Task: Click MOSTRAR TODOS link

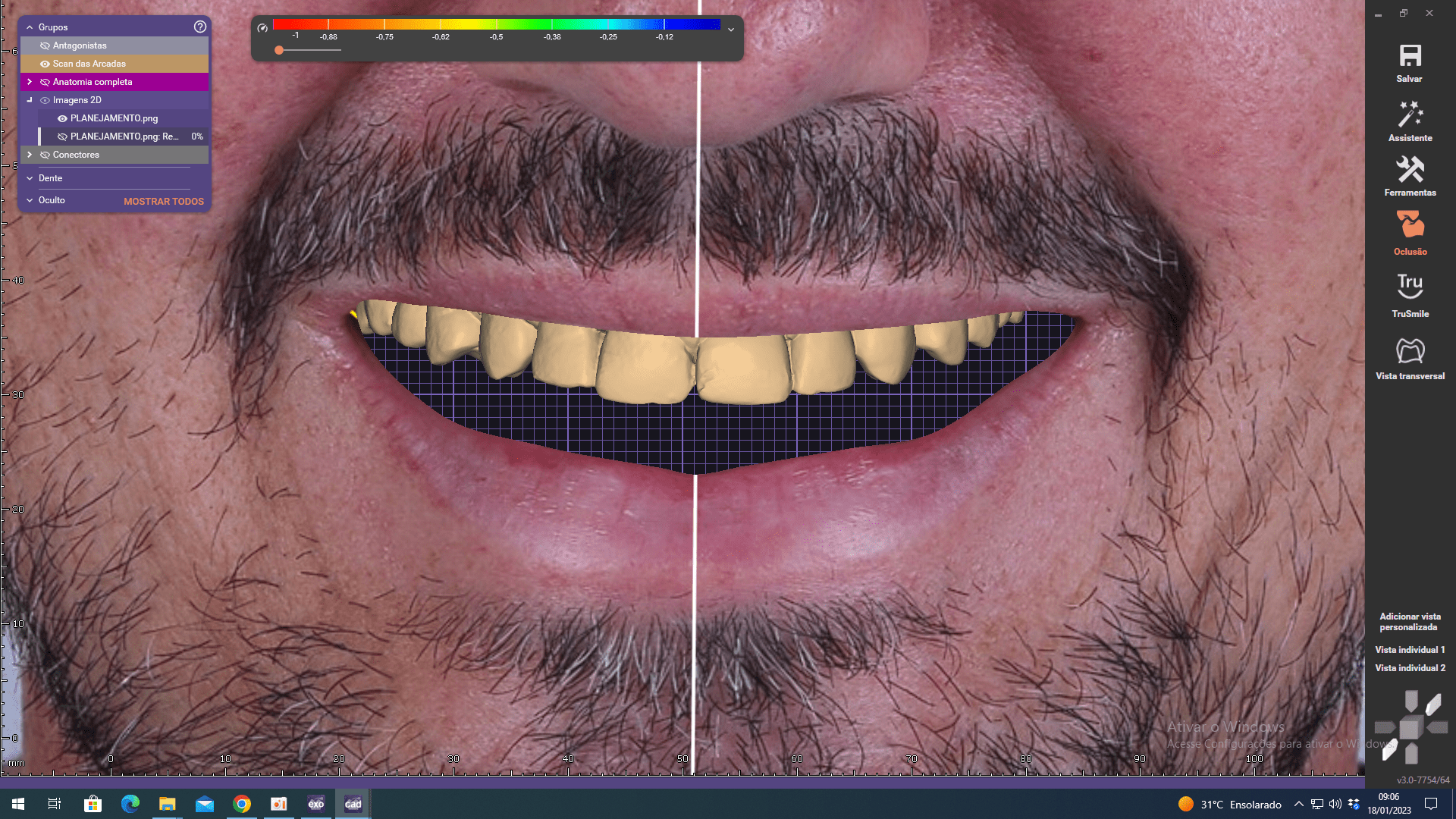Action: point(164,202)
